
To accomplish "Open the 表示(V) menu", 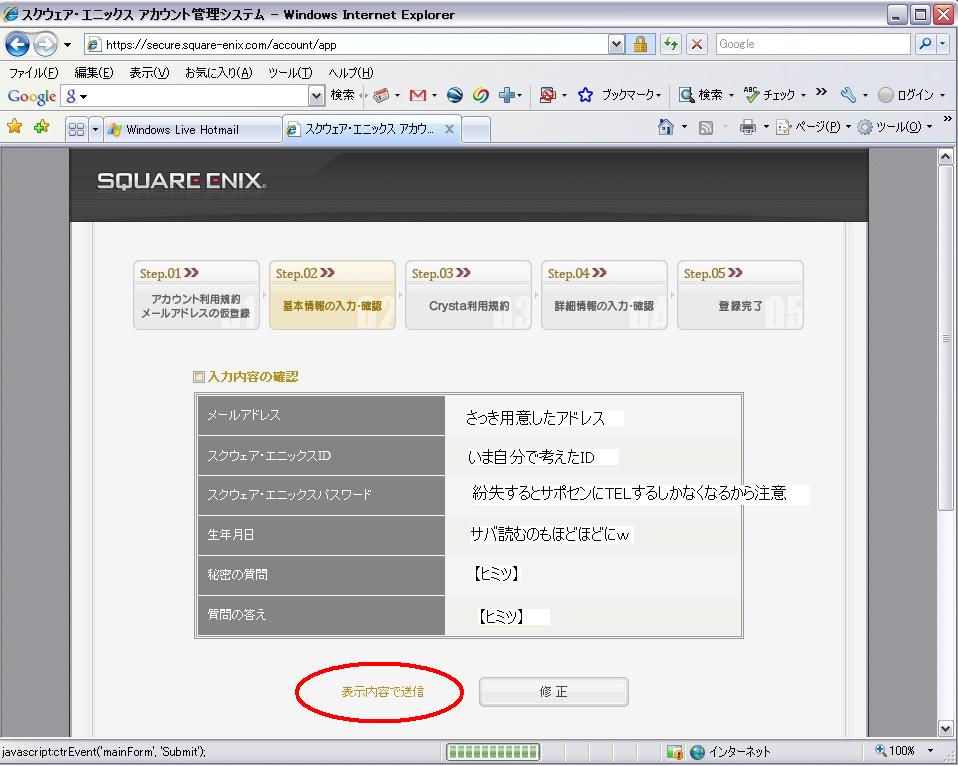I will [x=149, y=73].
